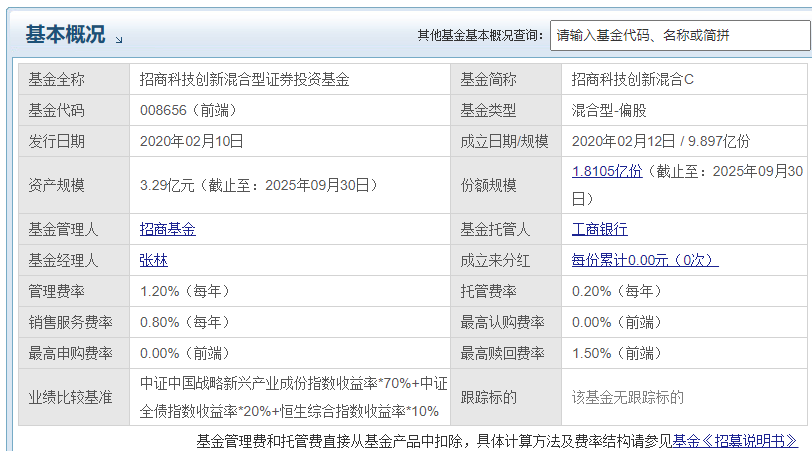Select 该基金无跟踪标的 tracking target text
This screenshot has width=812, height=451.
coord(628,397)
